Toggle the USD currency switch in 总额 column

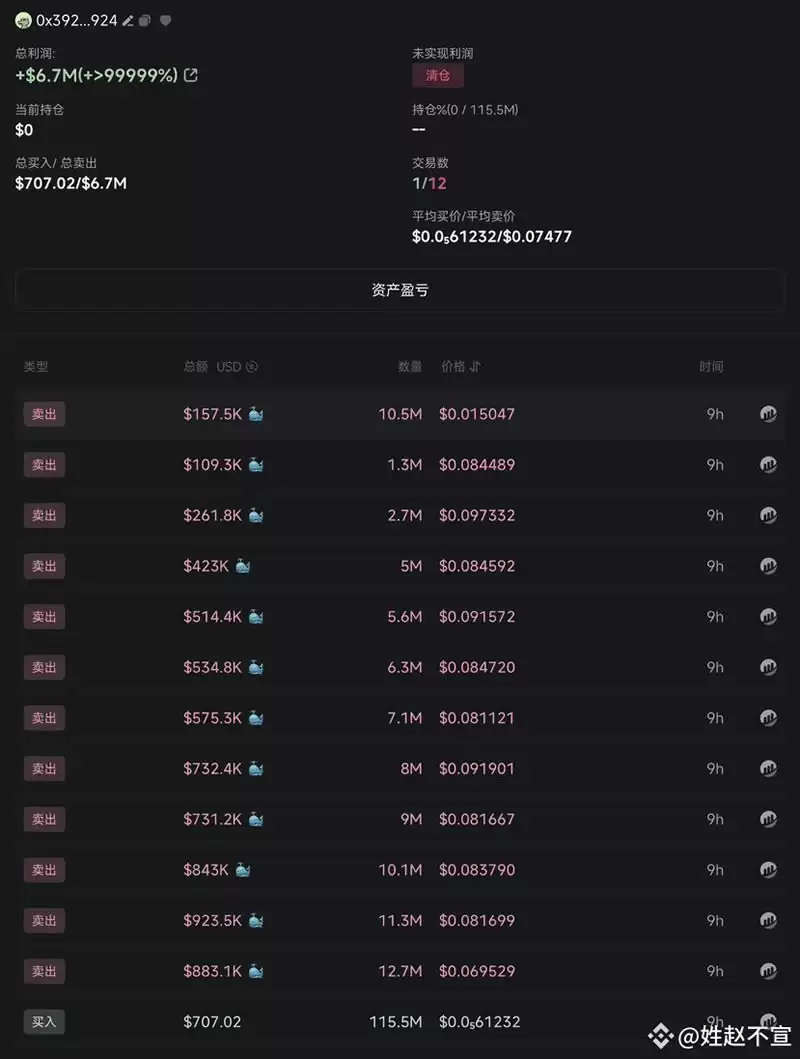249,366
